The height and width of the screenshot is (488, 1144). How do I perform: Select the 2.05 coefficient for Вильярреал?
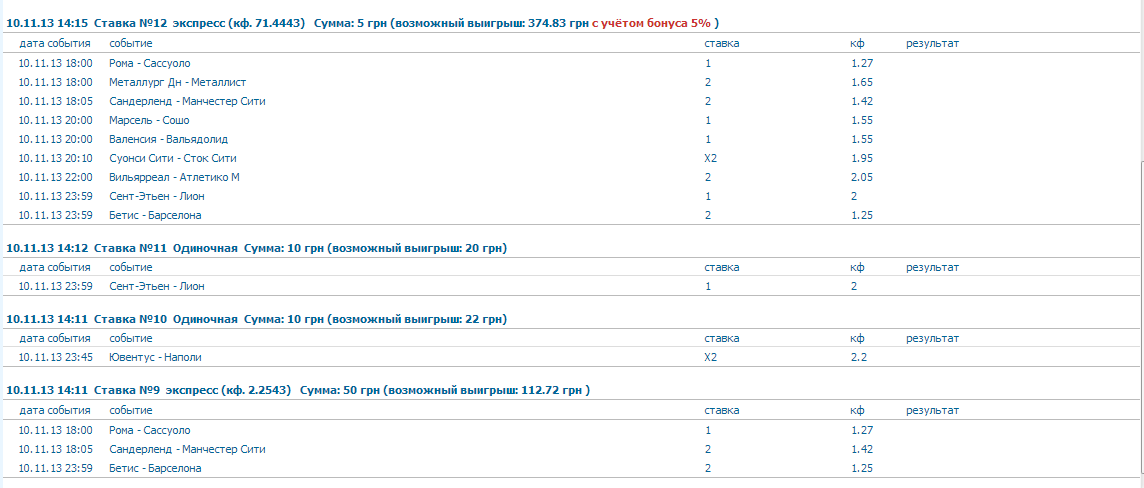(x=862, y=177)
